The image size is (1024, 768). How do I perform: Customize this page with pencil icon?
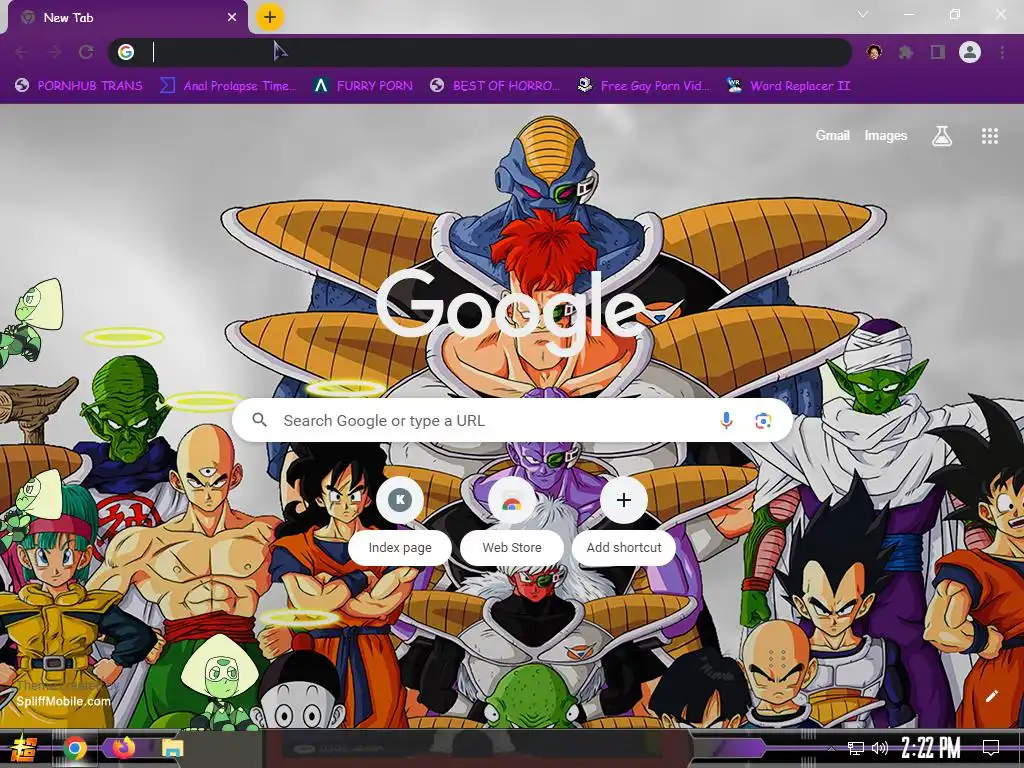992,696
